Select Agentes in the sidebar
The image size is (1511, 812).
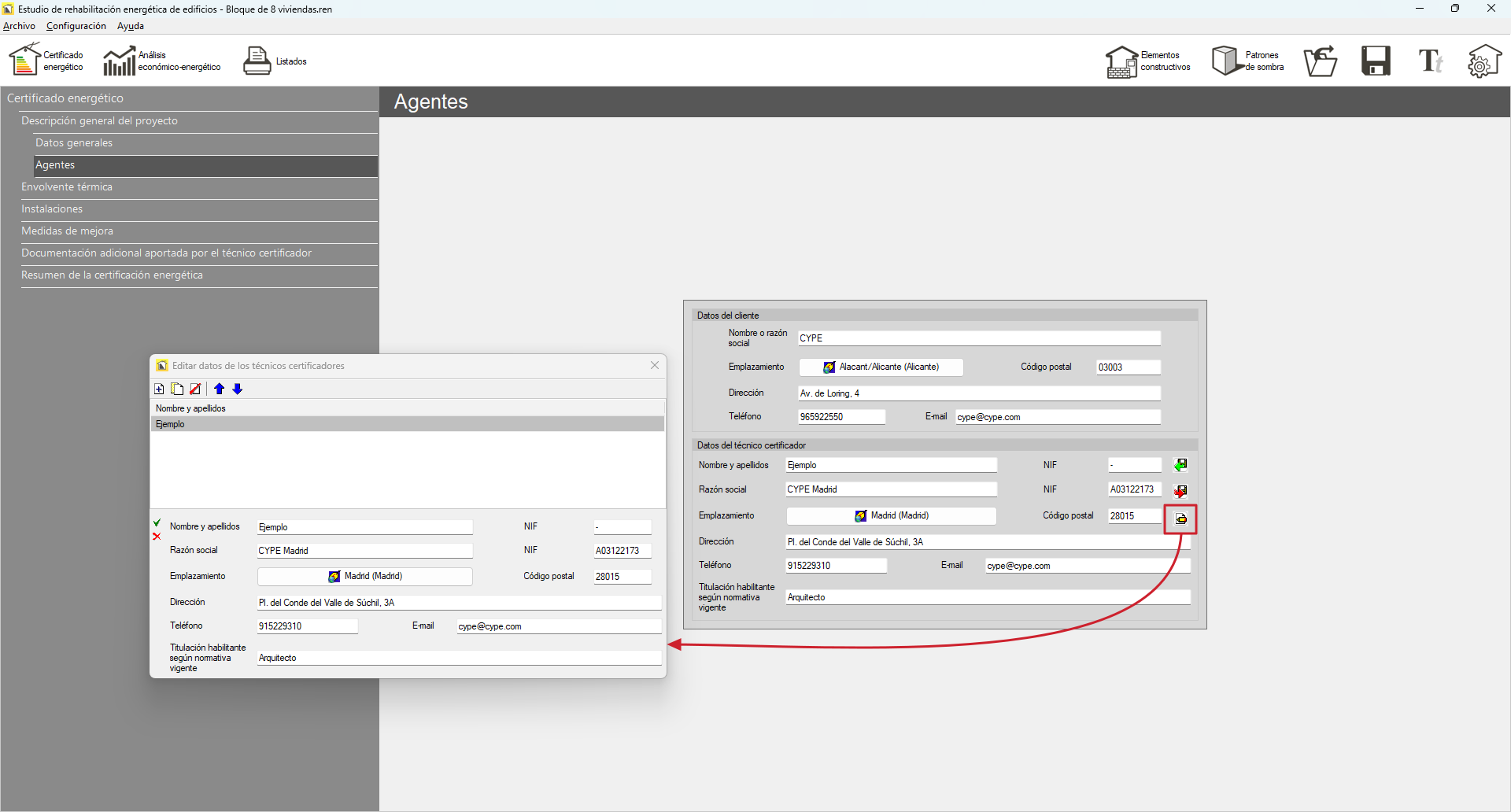coord(206,165)
